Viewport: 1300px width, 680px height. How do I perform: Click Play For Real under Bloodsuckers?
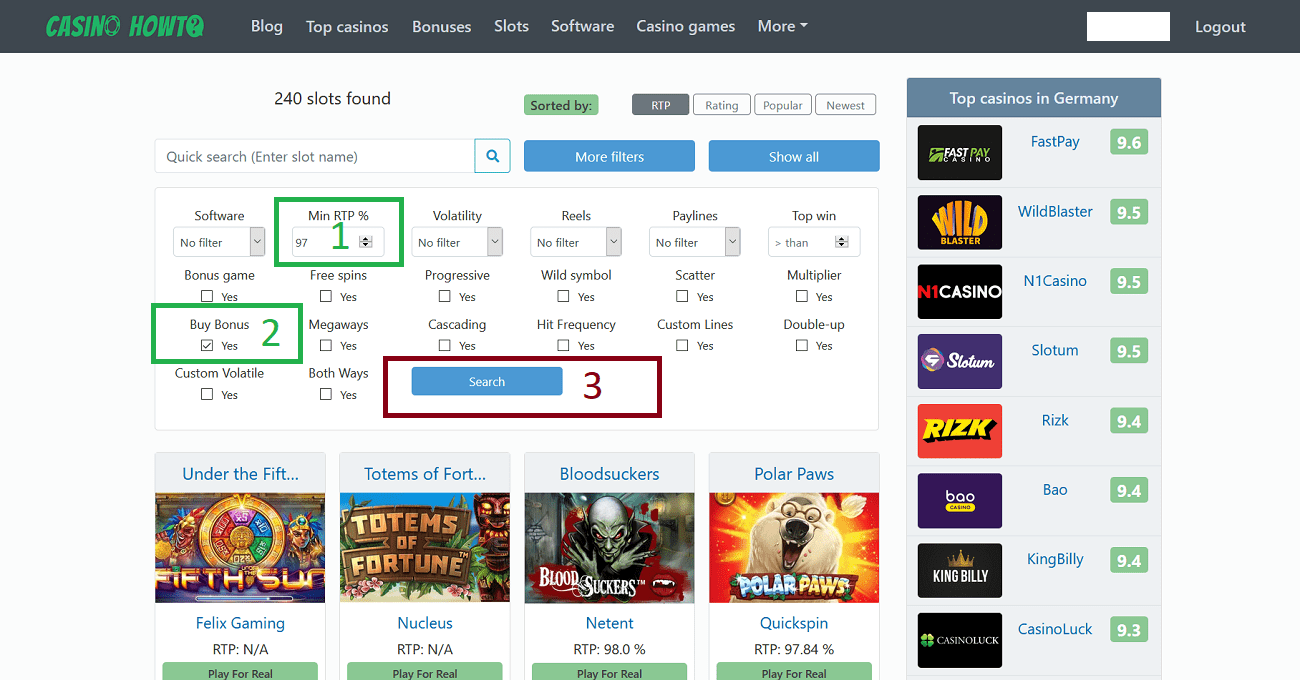610,673
